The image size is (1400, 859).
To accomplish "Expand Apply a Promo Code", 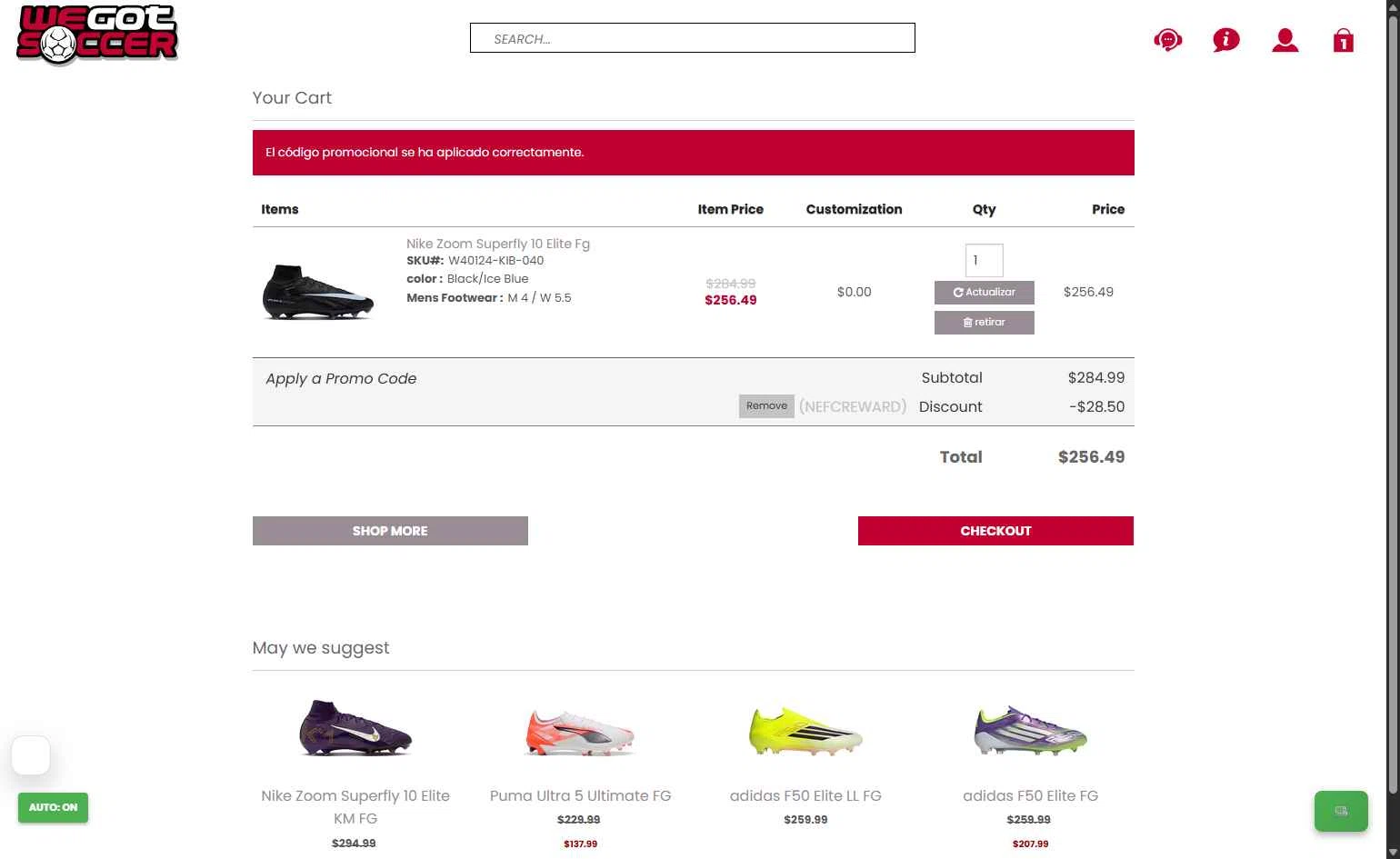I will pyautogui.click(x=341, y=378).
